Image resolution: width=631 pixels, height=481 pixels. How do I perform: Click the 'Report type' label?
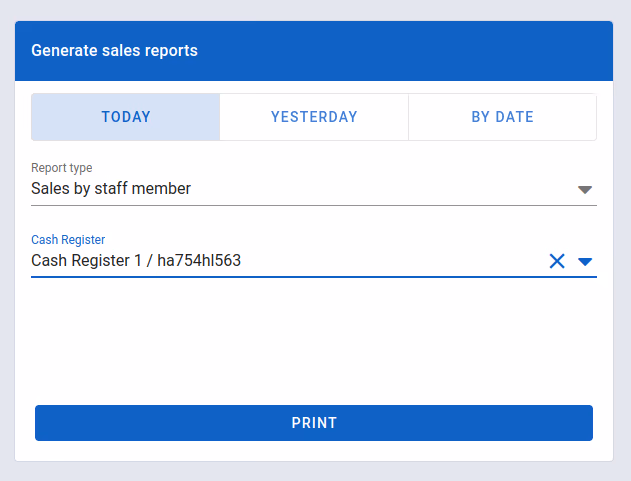[62, 167]
